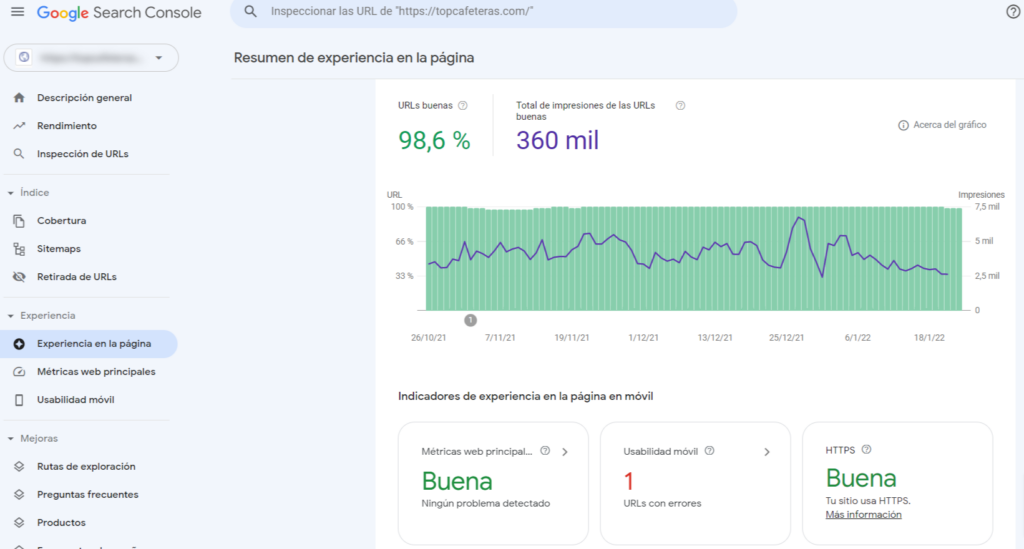Click Ningún problema detectado text
The image size is (1024, 549).
click(486, 503)
